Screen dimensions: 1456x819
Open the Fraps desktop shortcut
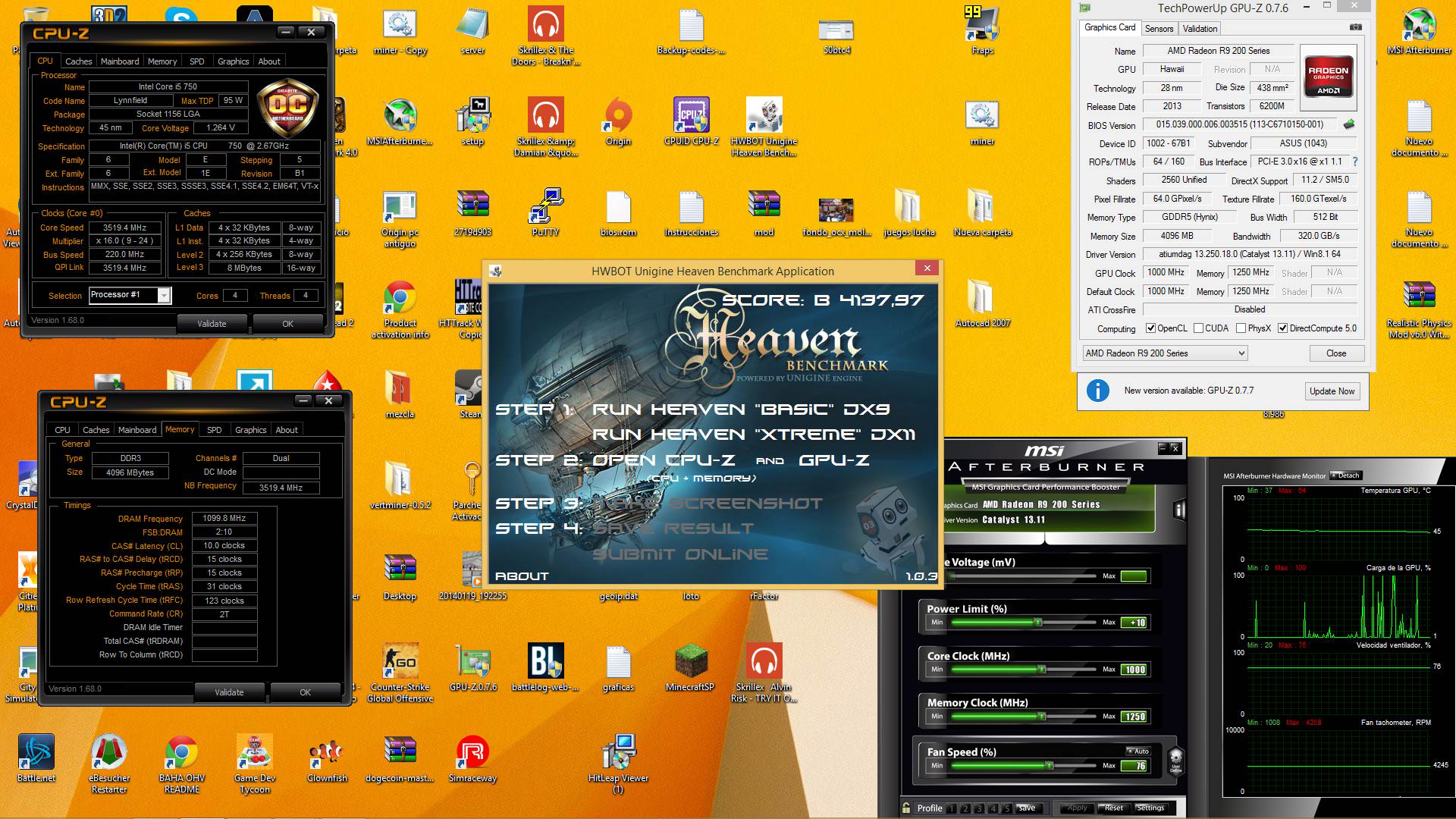[982, 32]
